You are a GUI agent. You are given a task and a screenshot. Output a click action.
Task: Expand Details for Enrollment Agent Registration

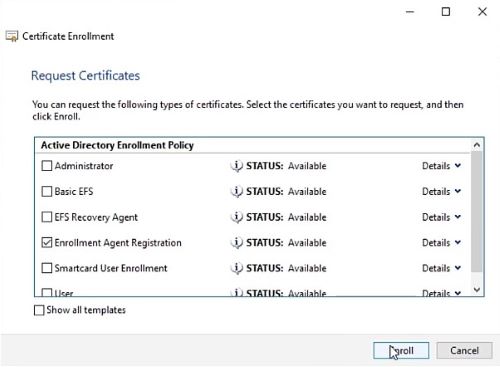point(441,242)
